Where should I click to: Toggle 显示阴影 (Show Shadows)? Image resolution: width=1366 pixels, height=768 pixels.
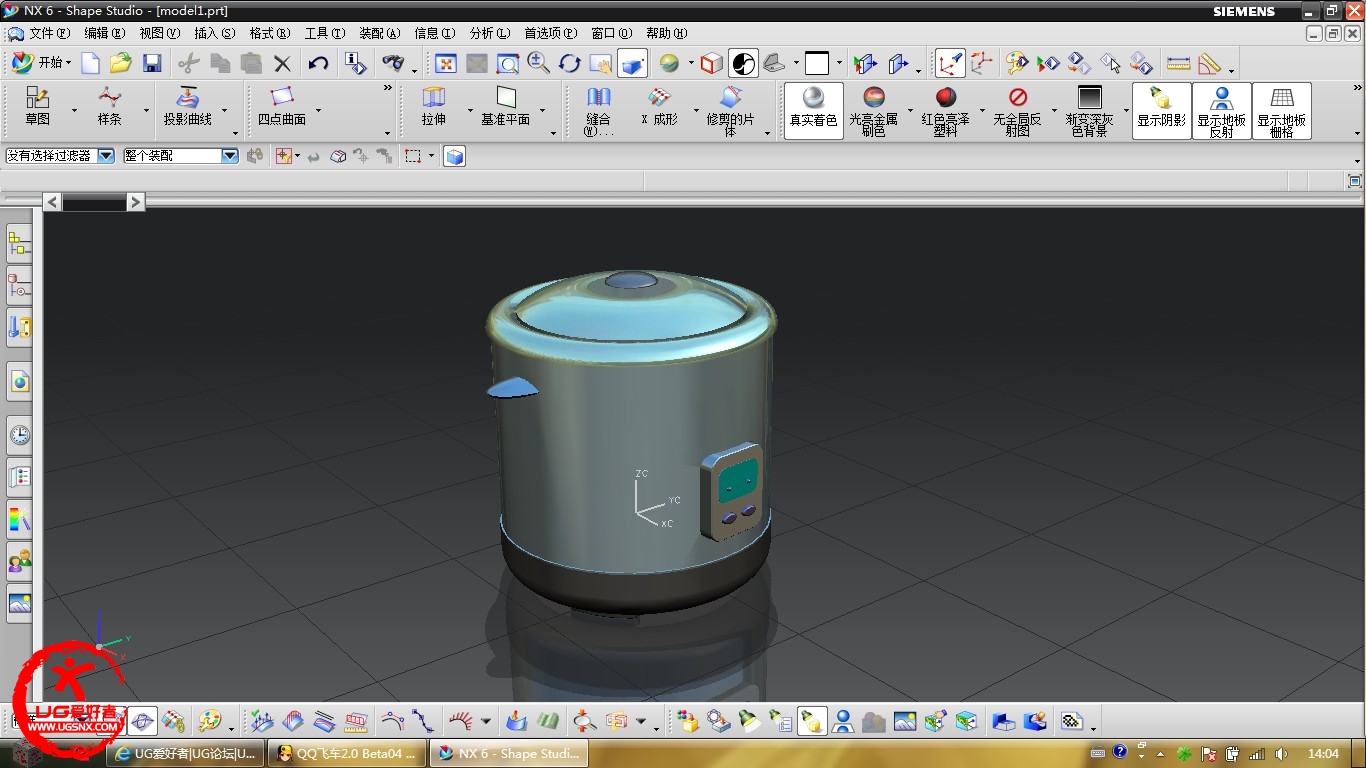[x=1161, y=110]
